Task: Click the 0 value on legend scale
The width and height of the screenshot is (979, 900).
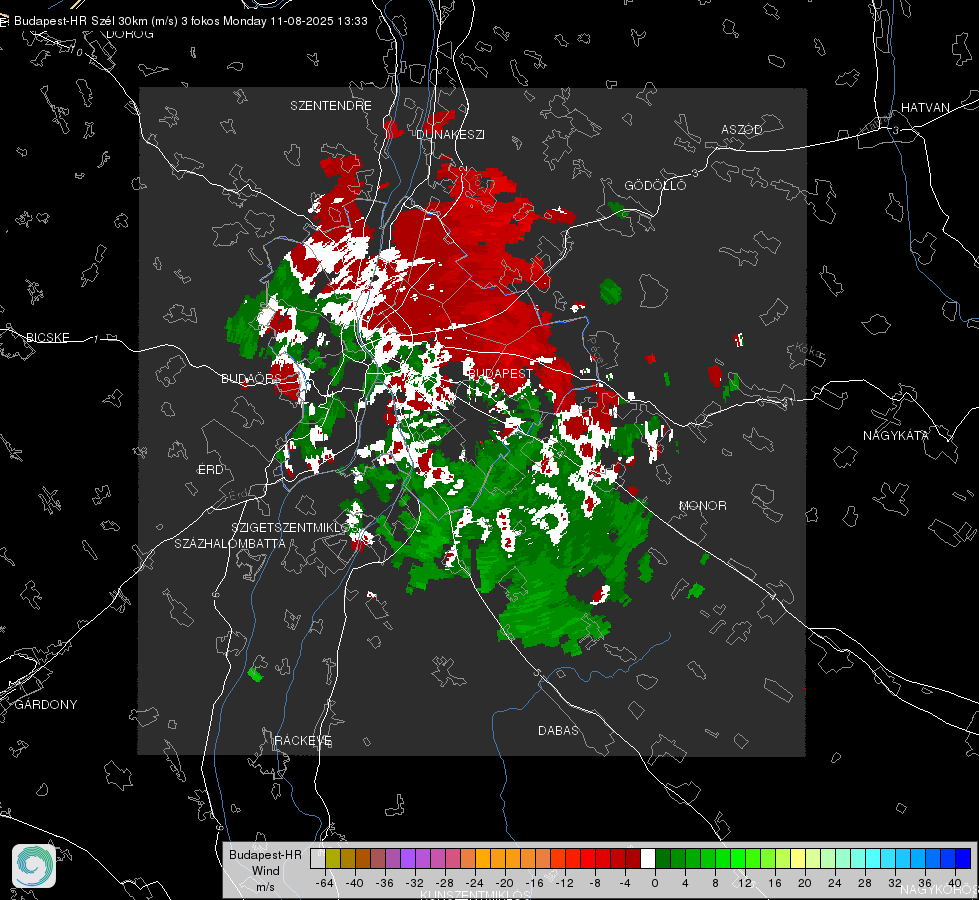Action: click(654, 883)
